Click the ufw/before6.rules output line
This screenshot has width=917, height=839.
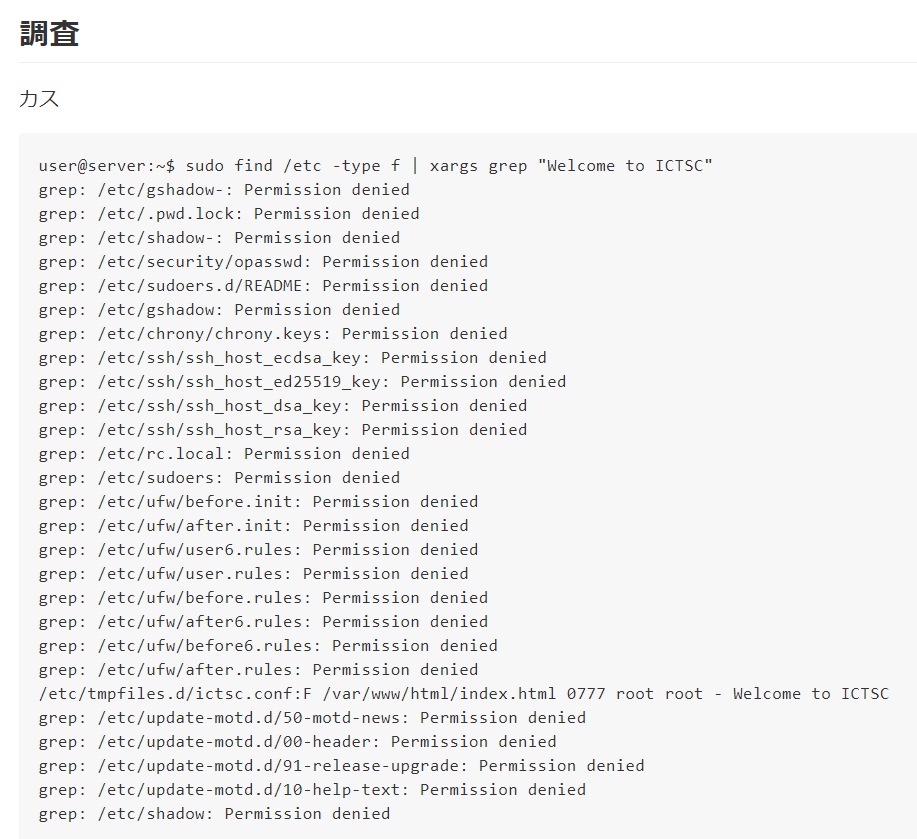tap(268, 645)
